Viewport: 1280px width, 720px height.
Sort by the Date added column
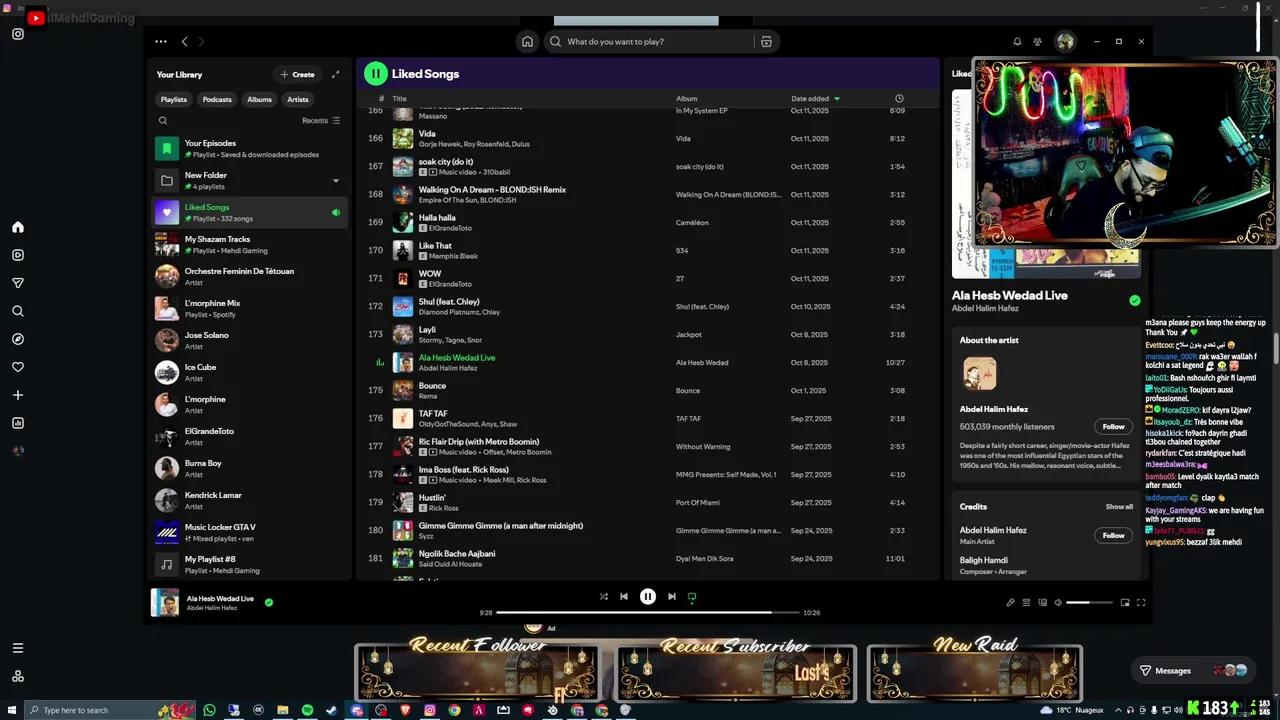tap(816, 99)
